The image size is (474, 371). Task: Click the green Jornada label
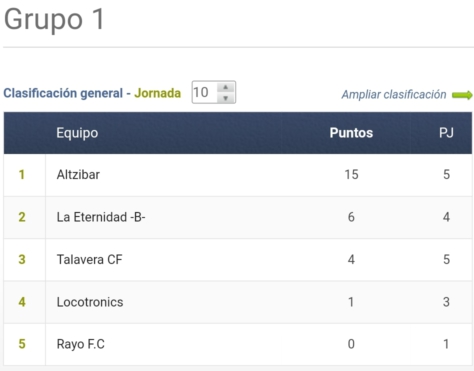tap(157, 93)
